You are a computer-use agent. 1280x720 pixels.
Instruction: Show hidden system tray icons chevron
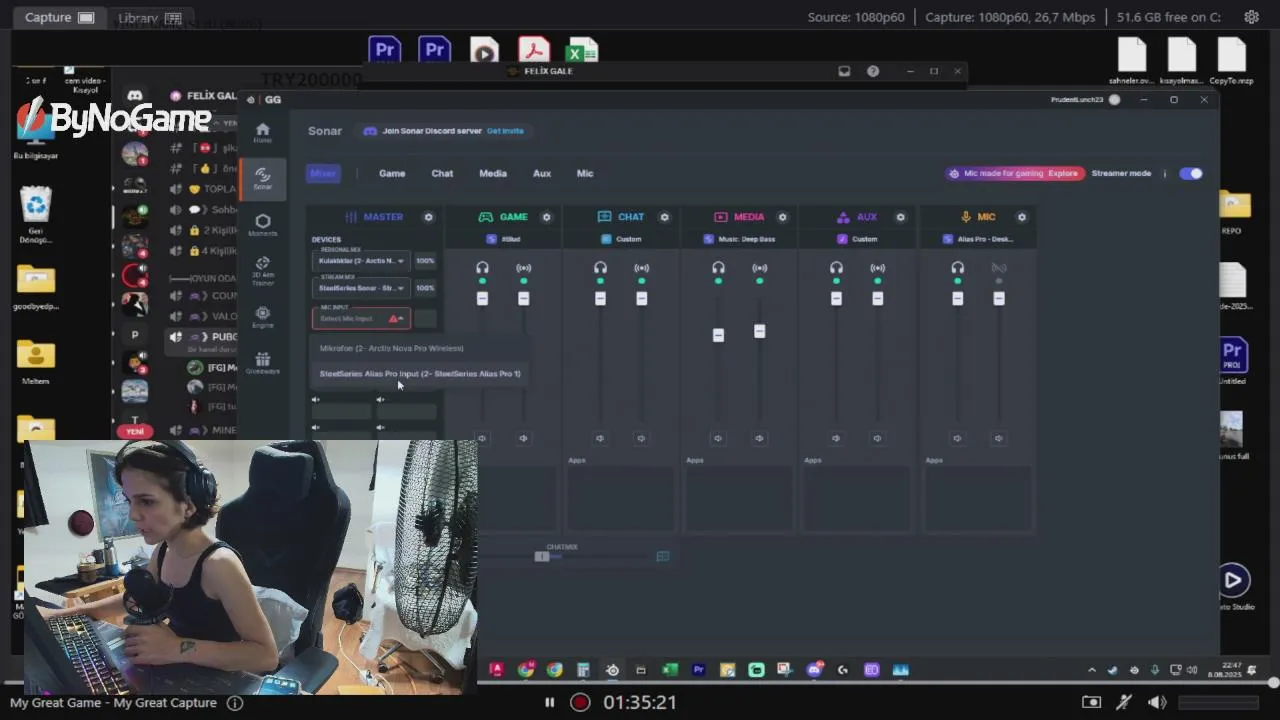click(x=1091, y=670)
